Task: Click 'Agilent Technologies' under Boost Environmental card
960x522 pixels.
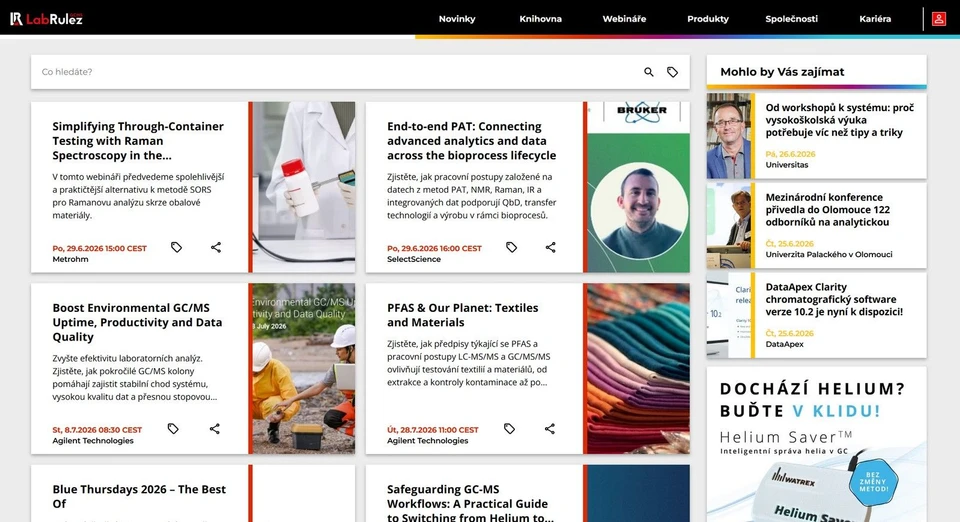Action: (x=93, y=441)
